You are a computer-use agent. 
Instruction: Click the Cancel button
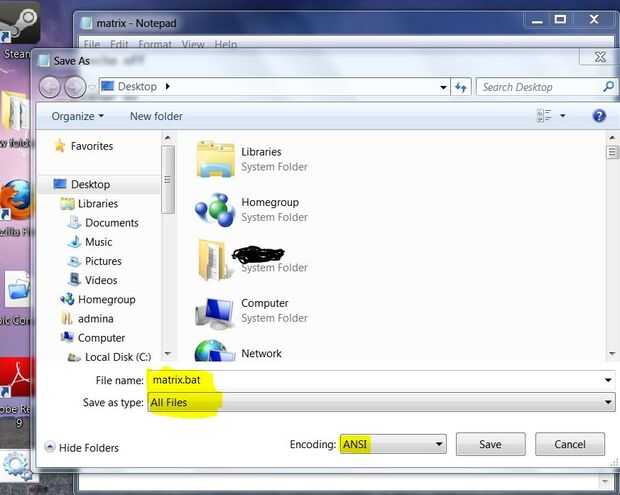coord(570,444)
